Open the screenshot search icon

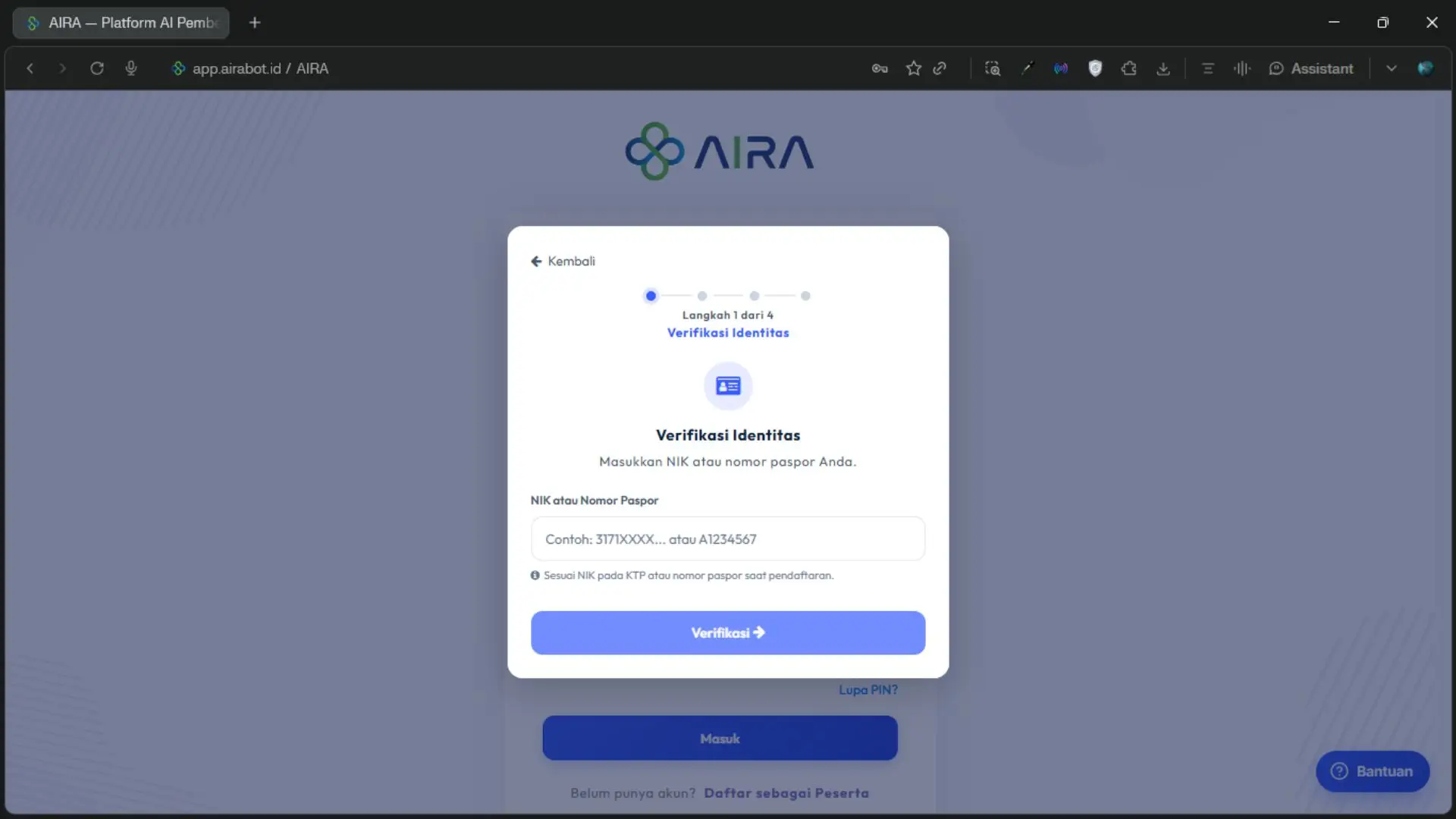[993, 68]
